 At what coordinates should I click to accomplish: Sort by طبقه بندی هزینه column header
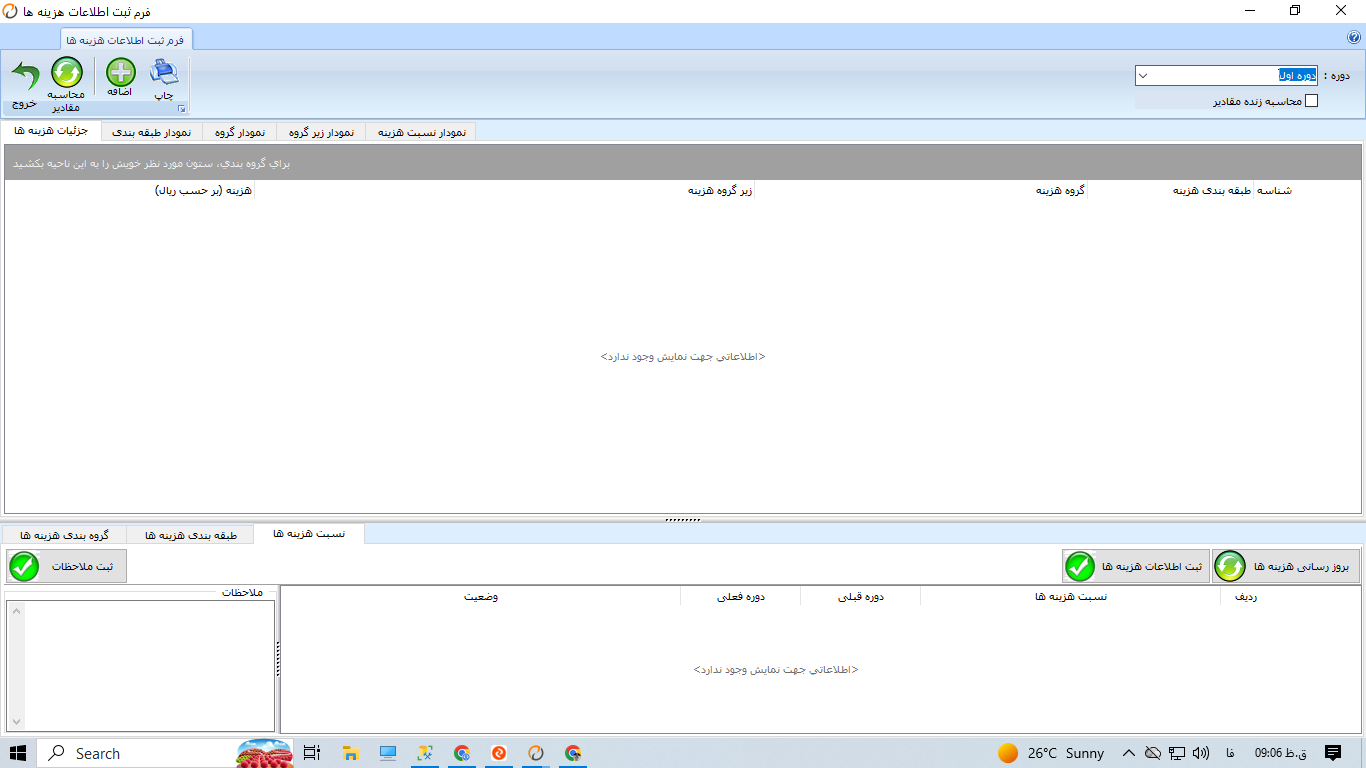1171,190
